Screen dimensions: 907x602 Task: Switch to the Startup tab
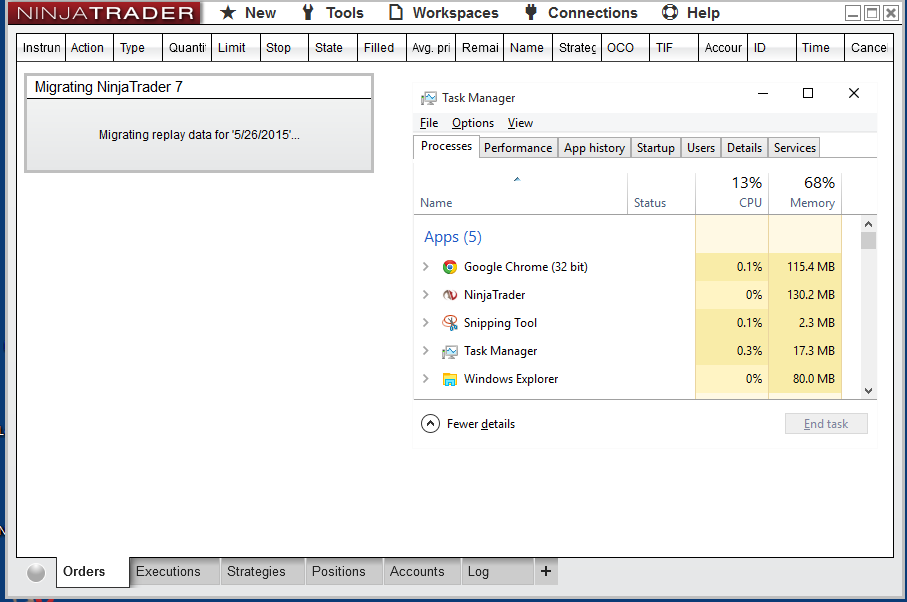point(655,148)
